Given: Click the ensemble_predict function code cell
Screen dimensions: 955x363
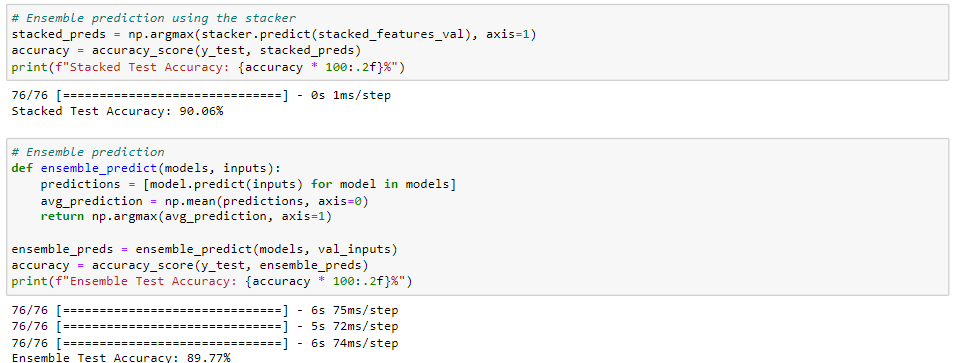Looking at the screenshot, I should (x=477, y=217).
